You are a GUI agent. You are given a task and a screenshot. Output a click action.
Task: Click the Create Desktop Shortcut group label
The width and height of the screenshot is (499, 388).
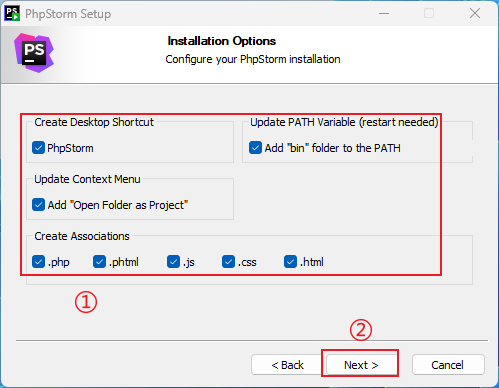pyautogui.click(x=94, y=122)
